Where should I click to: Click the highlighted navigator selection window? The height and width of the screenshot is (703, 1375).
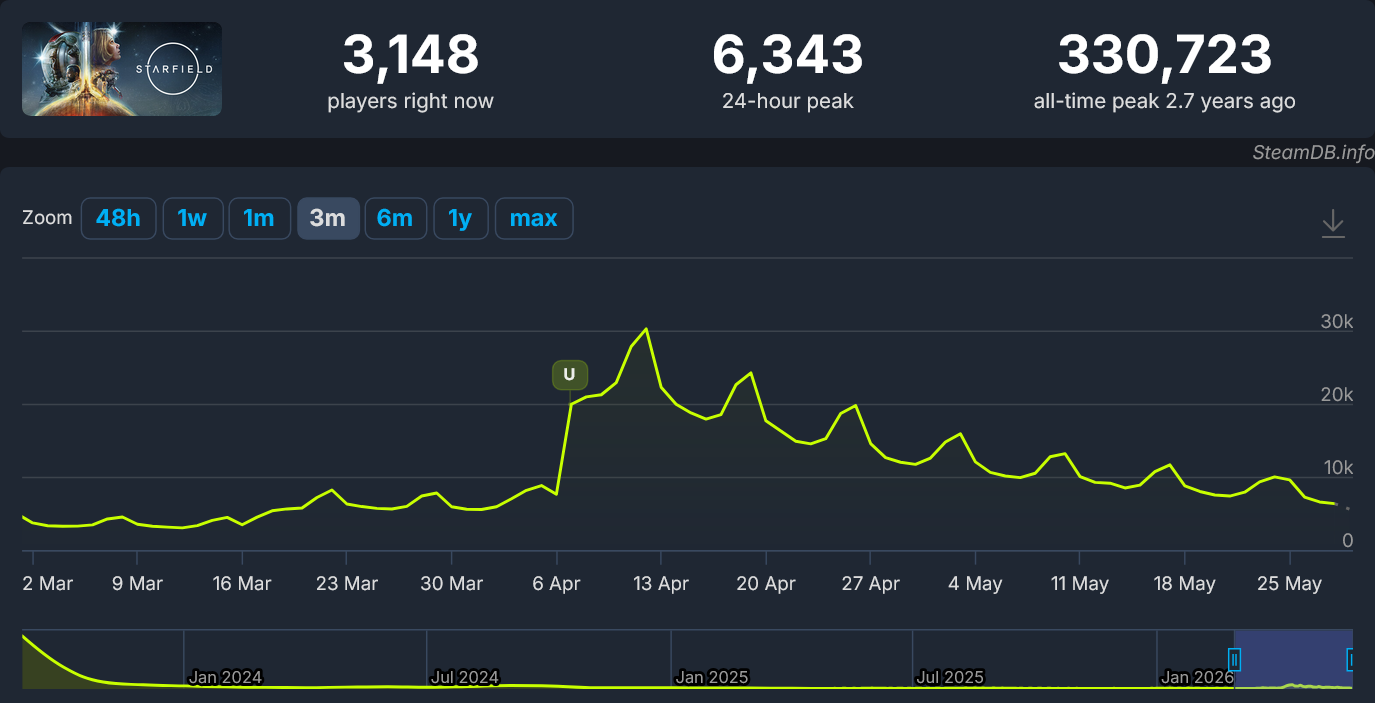tap(1293, 659)
